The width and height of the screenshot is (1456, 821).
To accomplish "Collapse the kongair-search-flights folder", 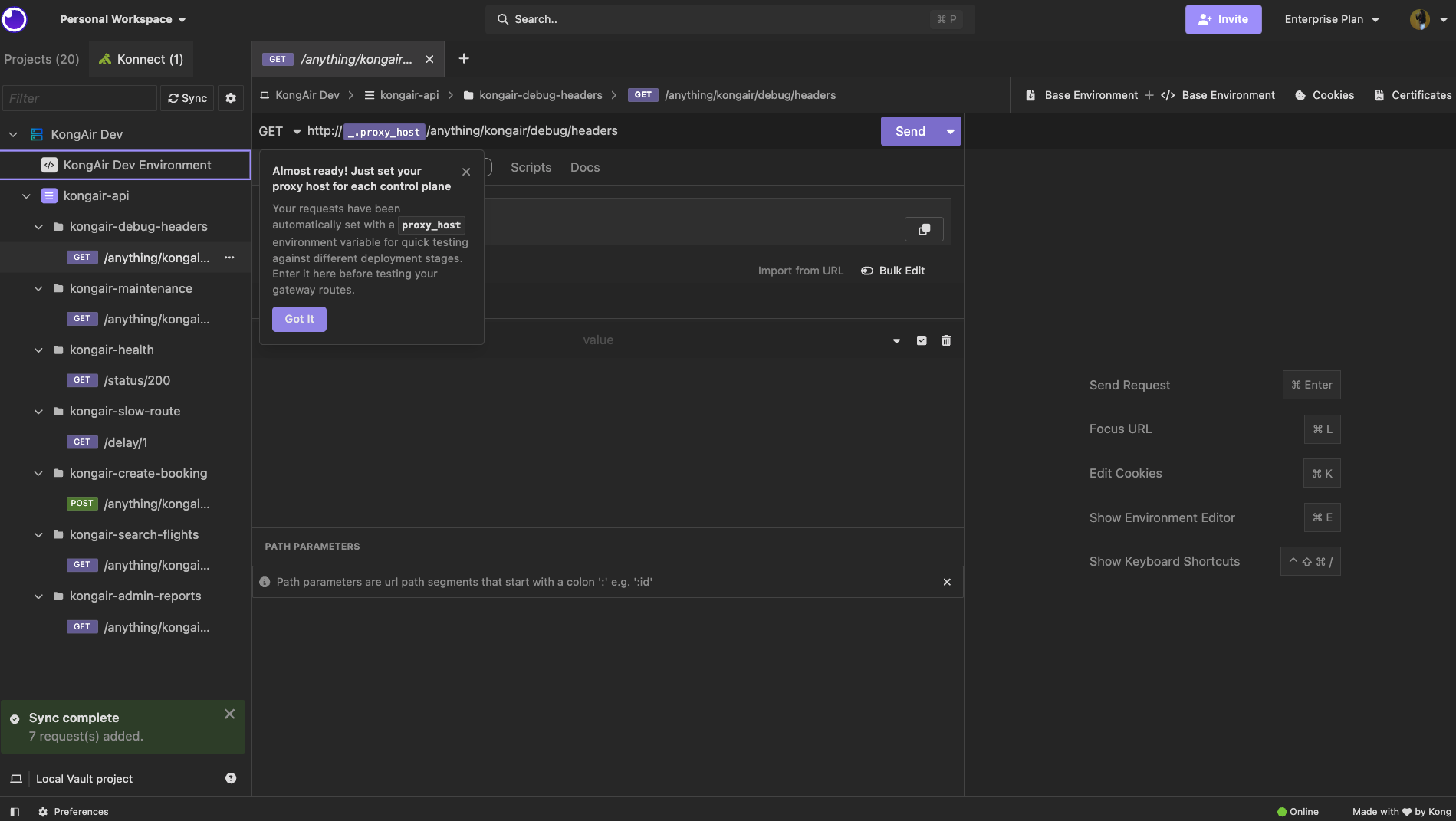I will coord(38,534).
